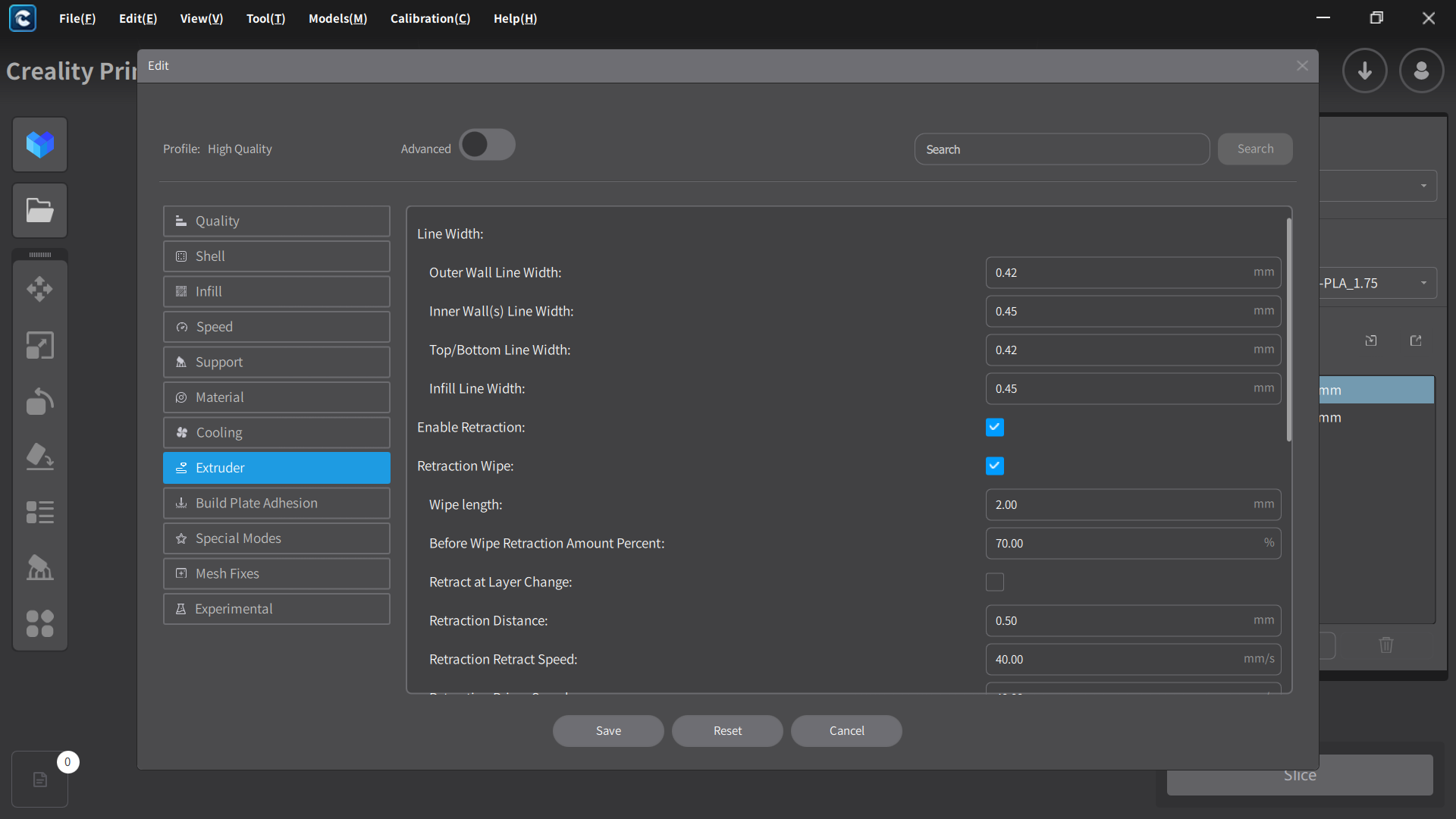
Task: Click the import profile icon behind dialog
Action: point(1371,340)
